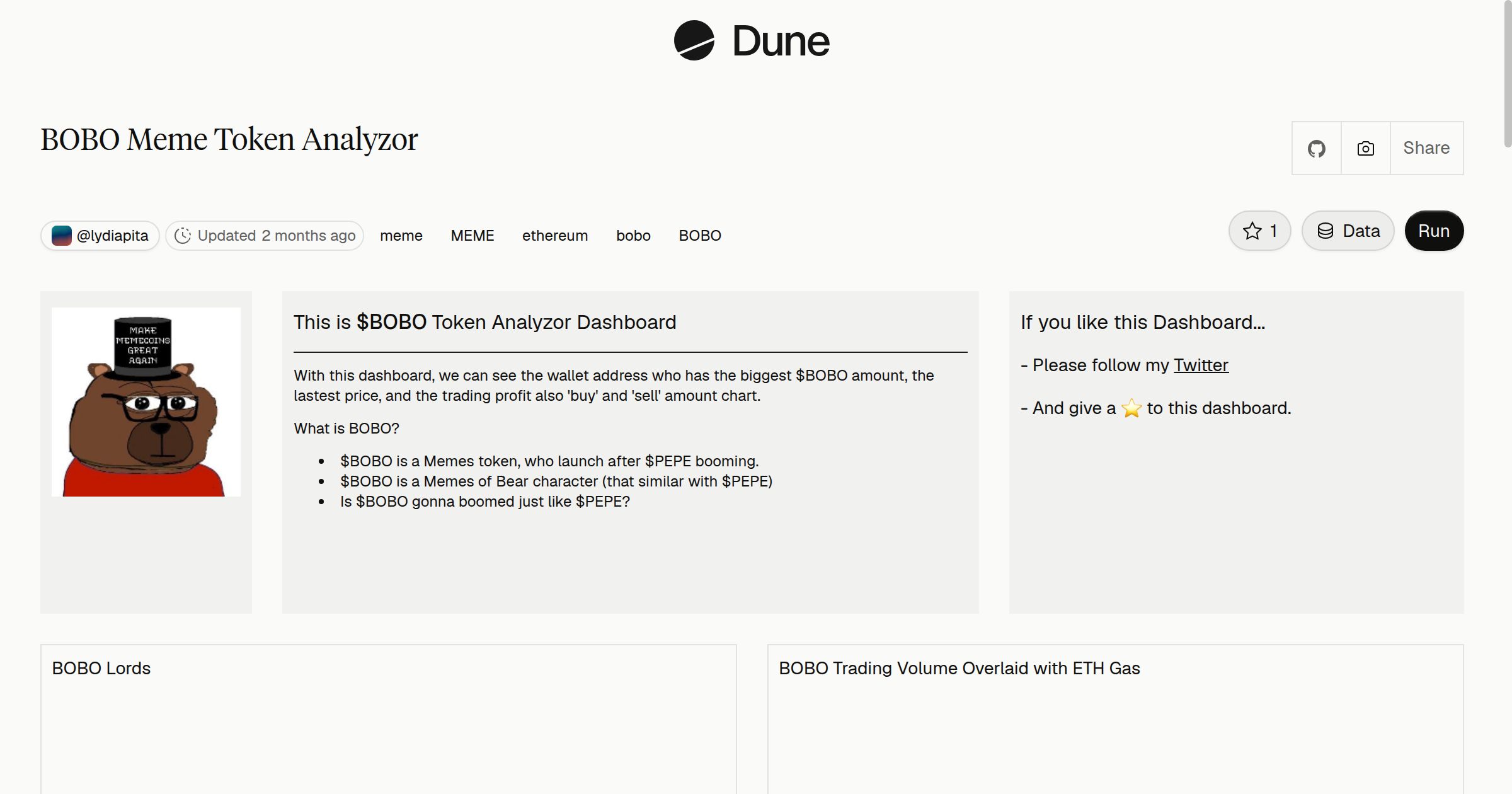The image size is (1512, 794).
Task: Click the 'What is BOBO?' text
Action: pos(346,429)
